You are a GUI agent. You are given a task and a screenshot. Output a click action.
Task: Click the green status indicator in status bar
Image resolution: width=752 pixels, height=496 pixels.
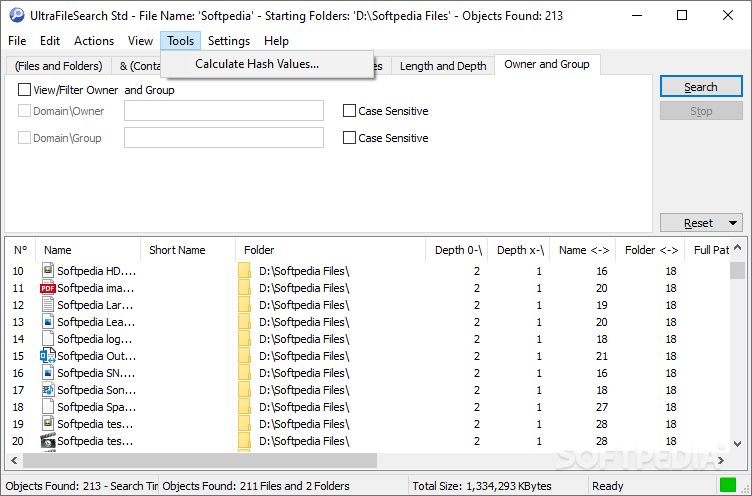(728, 485)
